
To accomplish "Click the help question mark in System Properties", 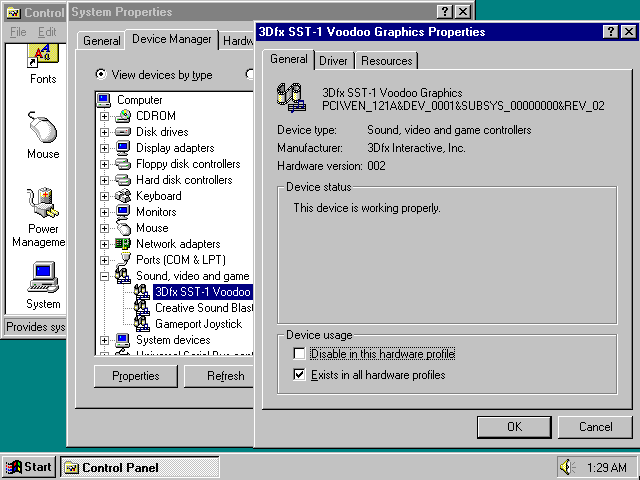I will [445, 12].
